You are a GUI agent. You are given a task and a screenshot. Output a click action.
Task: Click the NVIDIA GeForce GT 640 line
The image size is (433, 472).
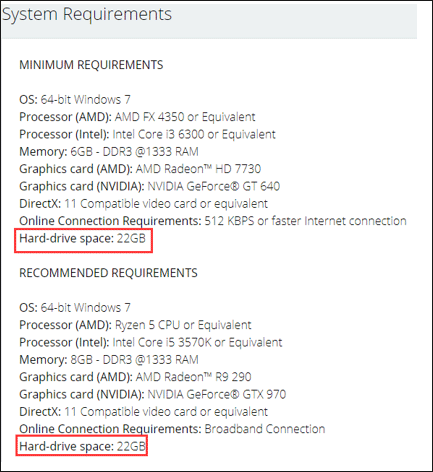150,186
